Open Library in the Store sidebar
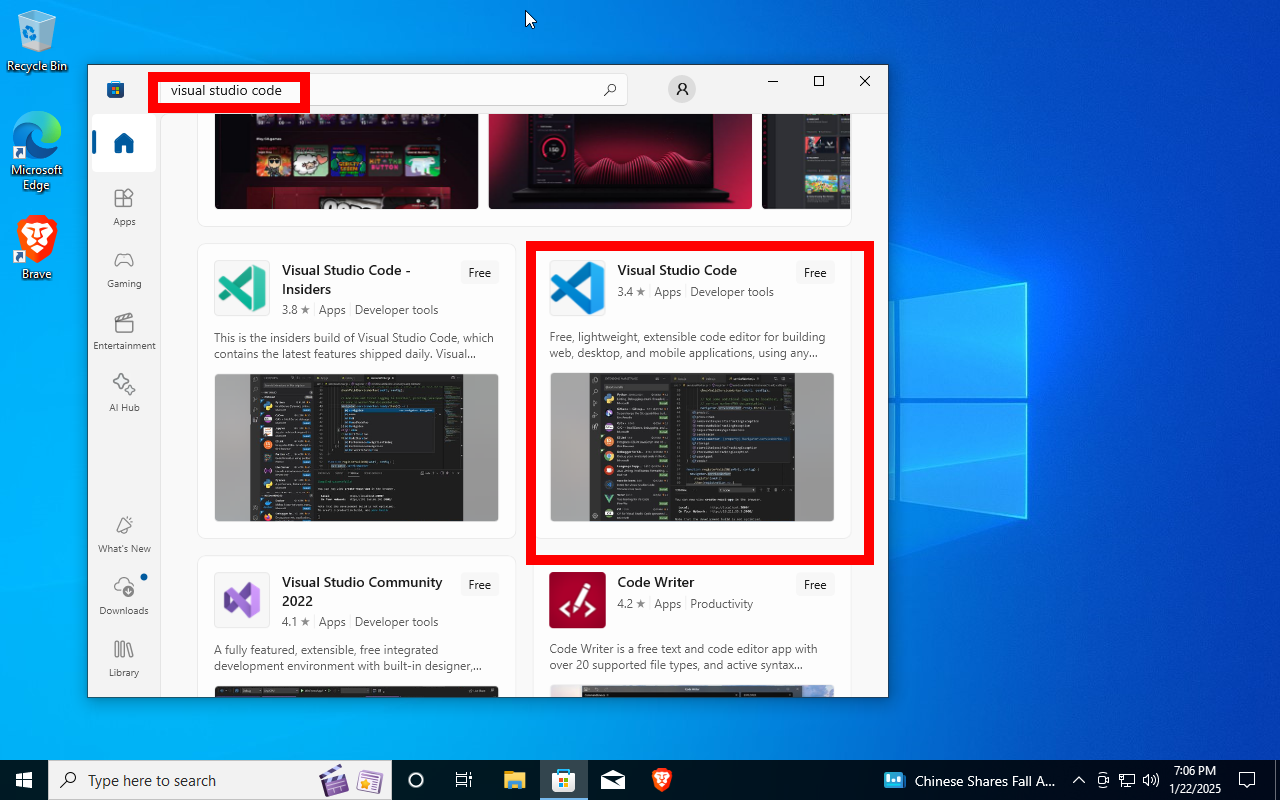This screenshot has height=800, width=1280. 124,658
